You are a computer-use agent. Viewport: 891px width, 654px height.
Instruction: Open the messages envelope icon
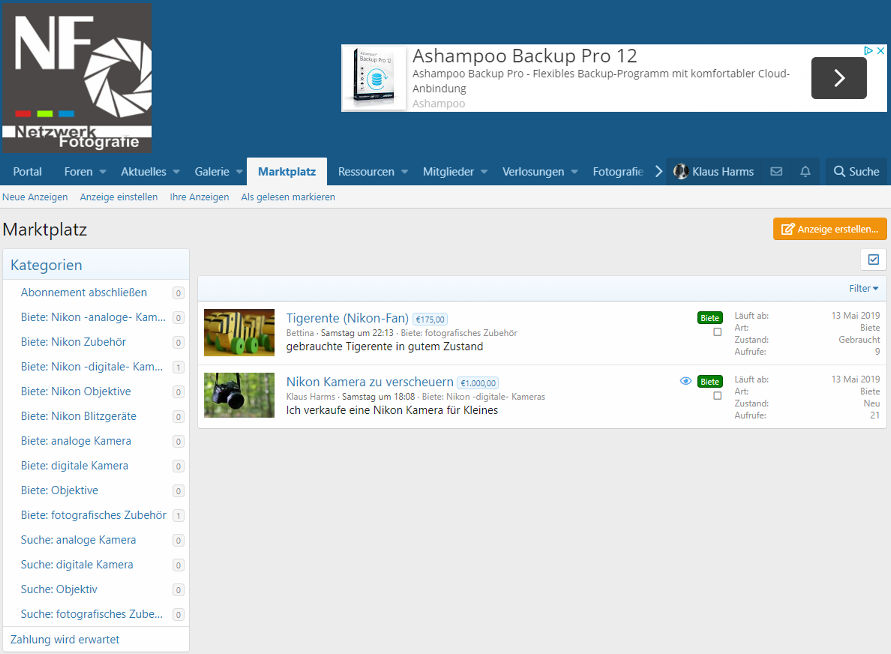[x=776, y=172]
